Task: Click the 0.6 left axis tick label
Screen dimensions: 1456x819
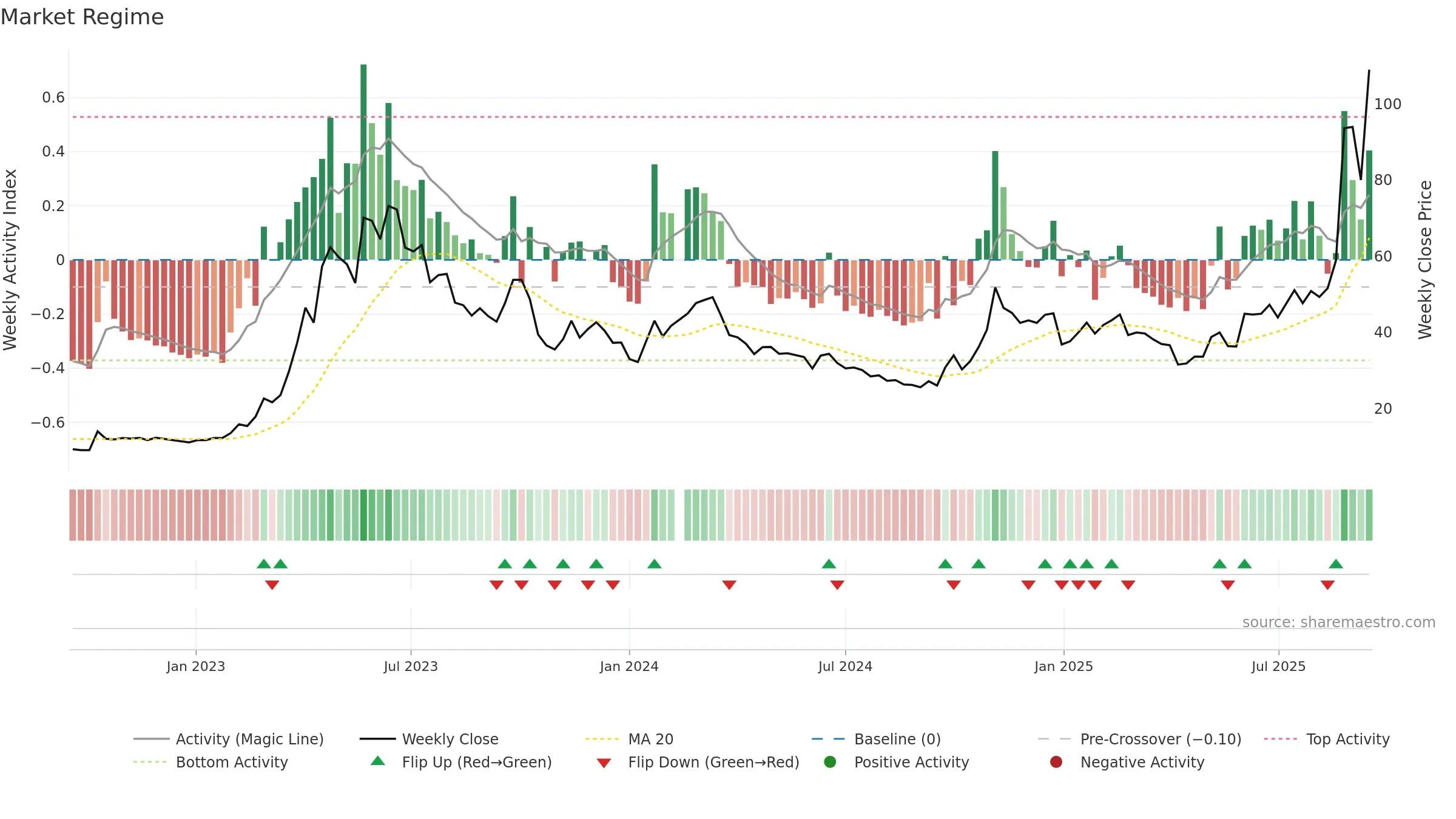Action: [53, 98]
